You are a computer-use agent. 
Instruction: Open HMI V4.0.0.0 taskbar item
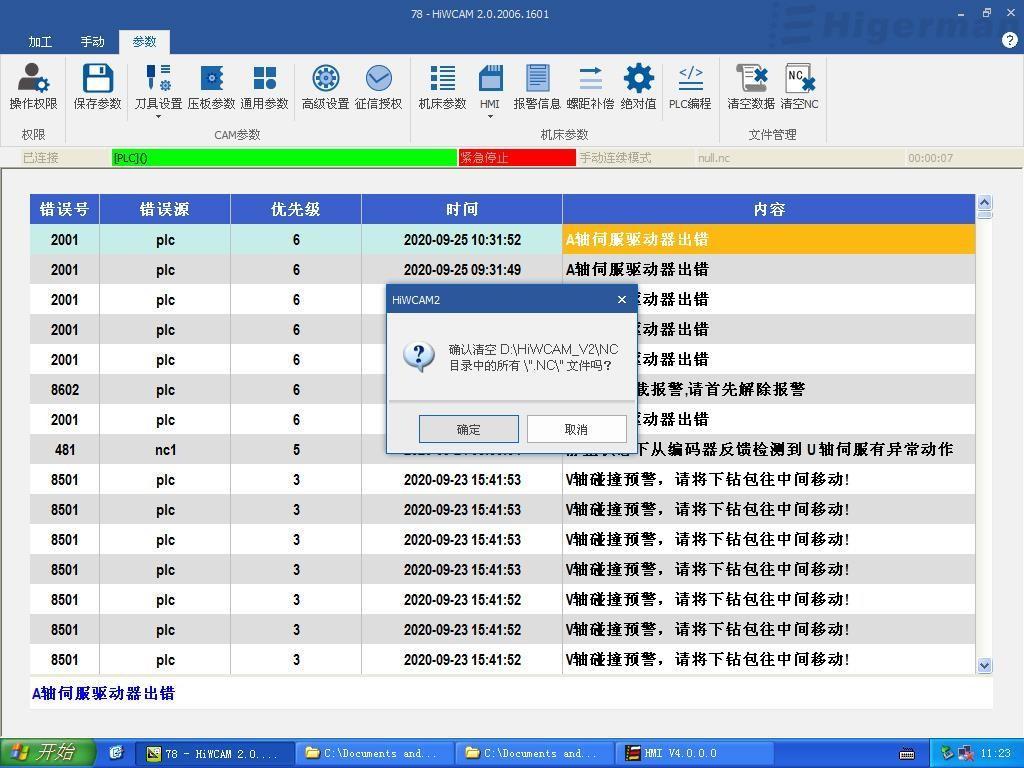click(696, 754)
